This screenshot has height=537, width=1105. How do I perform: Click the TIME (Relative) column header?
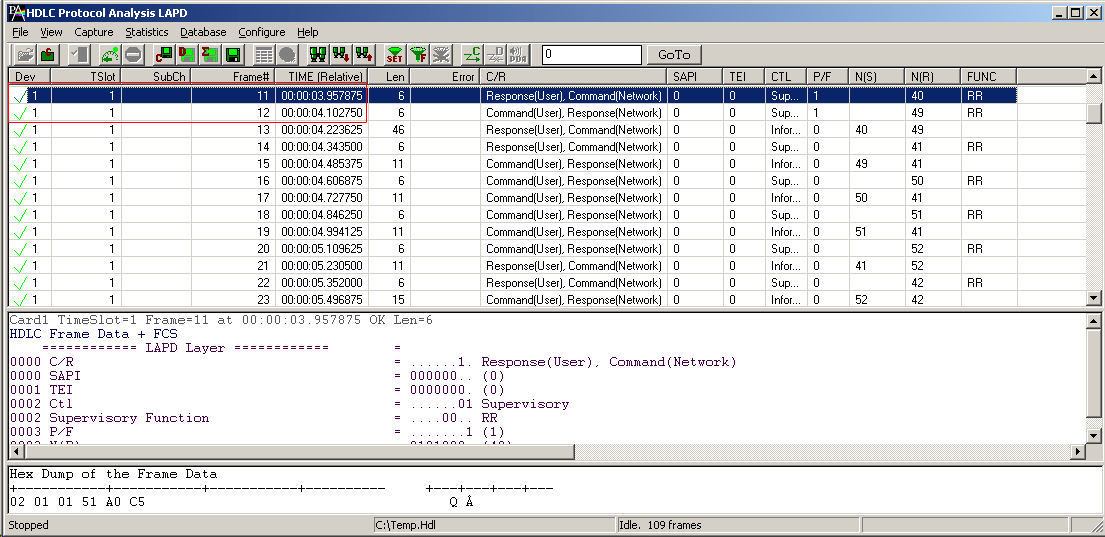point(321,76)
